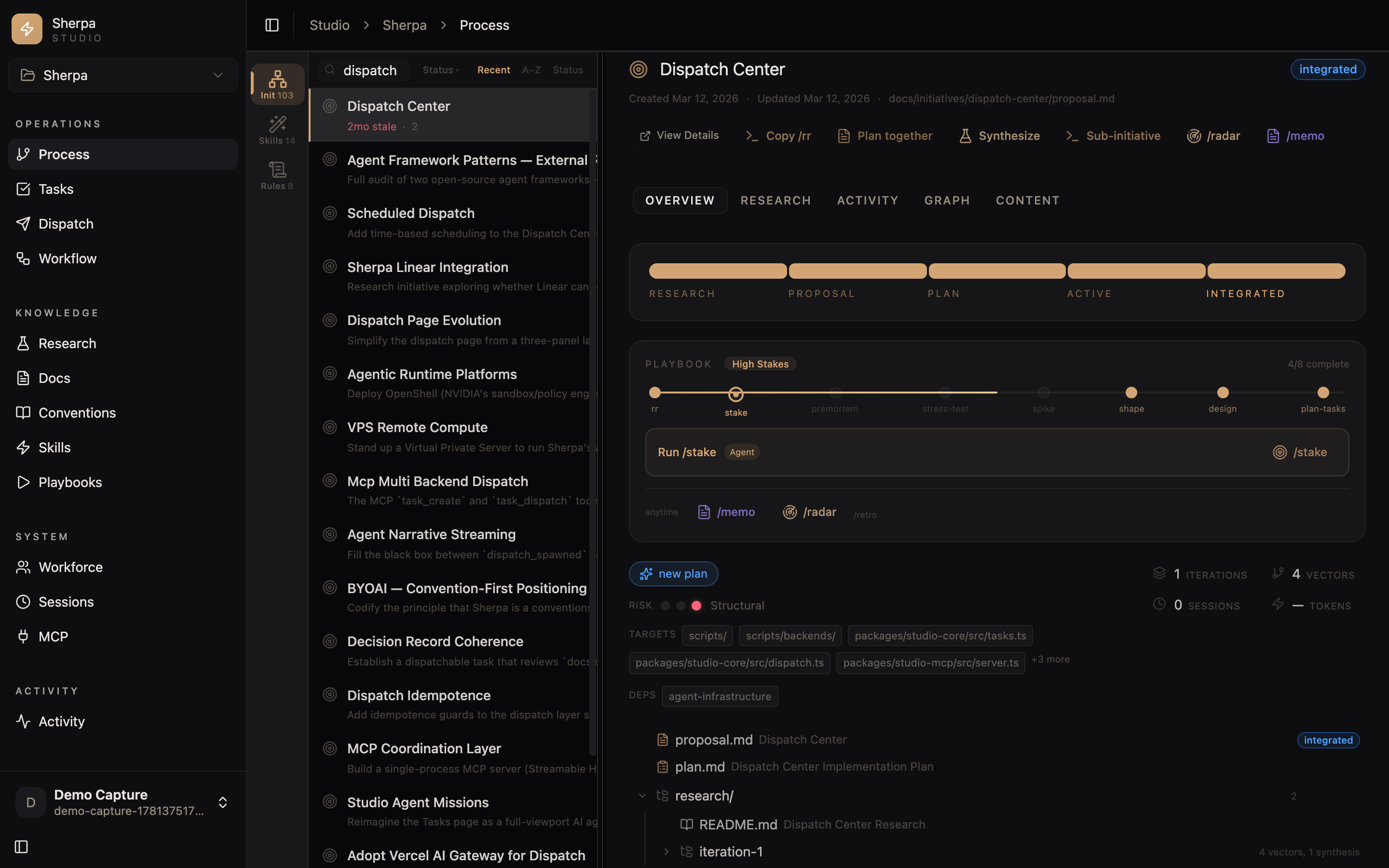Click the Process branch icon in sidebar
Screen dimensions: 1389x868
click(23, 154)
